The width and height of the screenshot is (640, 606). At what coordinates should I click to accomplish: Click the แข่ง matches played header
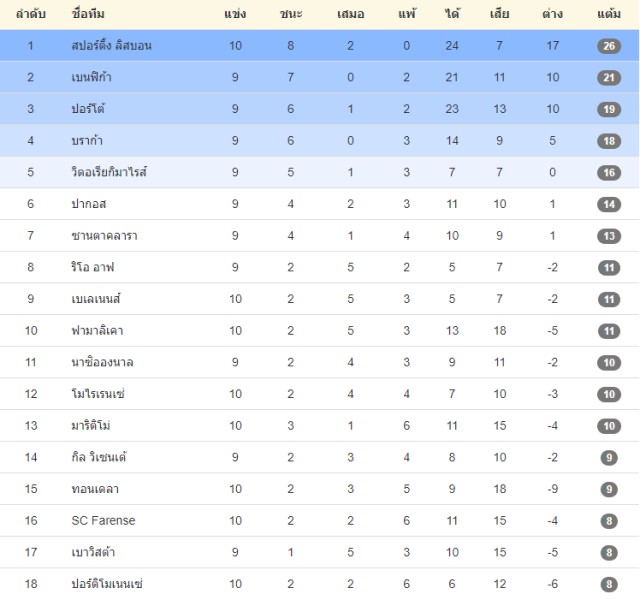(235, 14)
